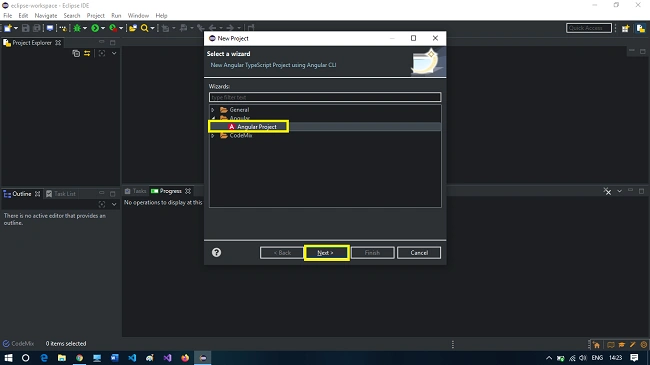The image size is (650, 365).
Task: Open the Outline view menu chevron
Action: tap(114, 204)
